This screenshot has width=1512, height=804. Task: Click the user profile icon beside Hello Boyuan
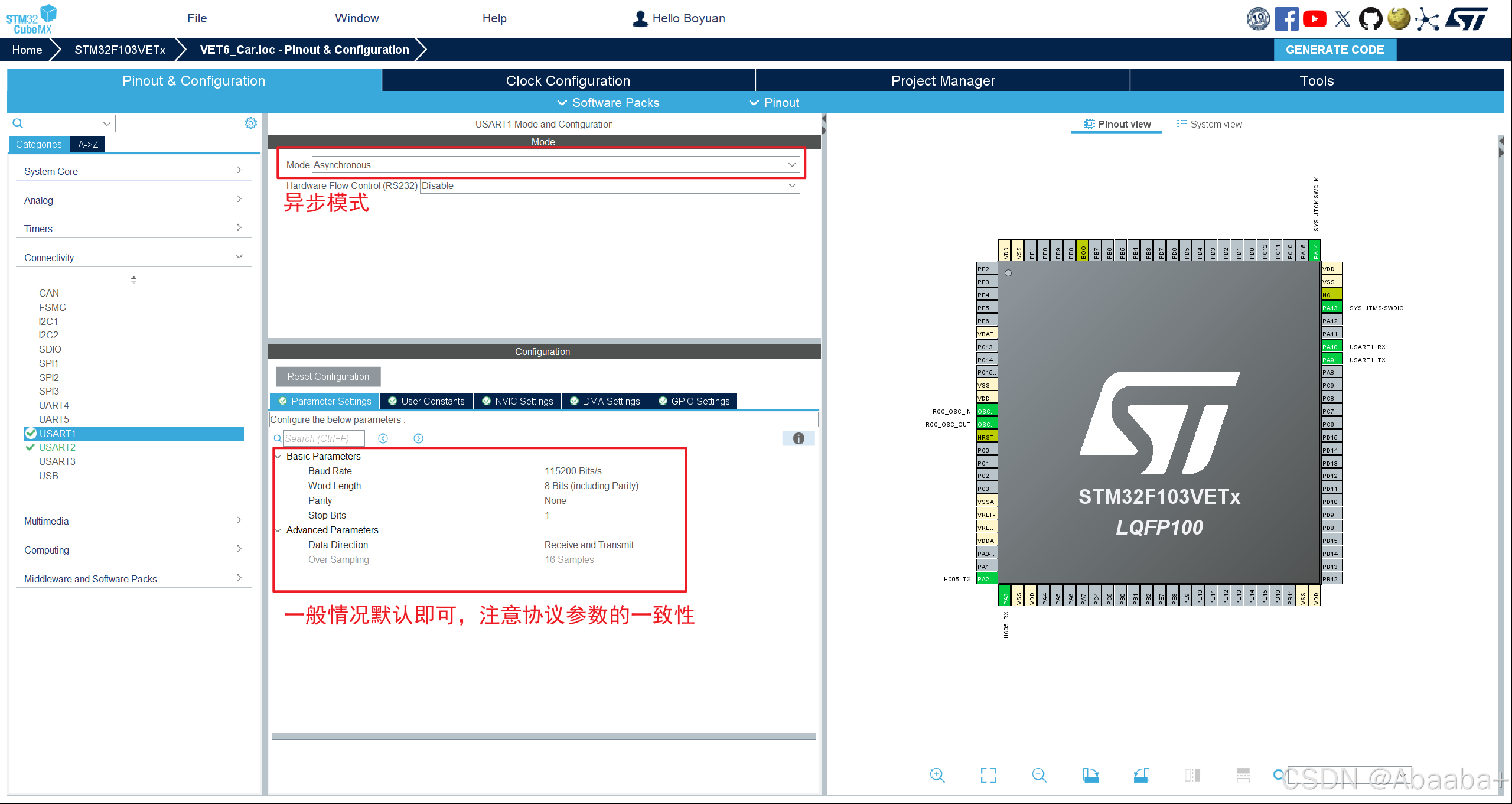tap(640, 18)
